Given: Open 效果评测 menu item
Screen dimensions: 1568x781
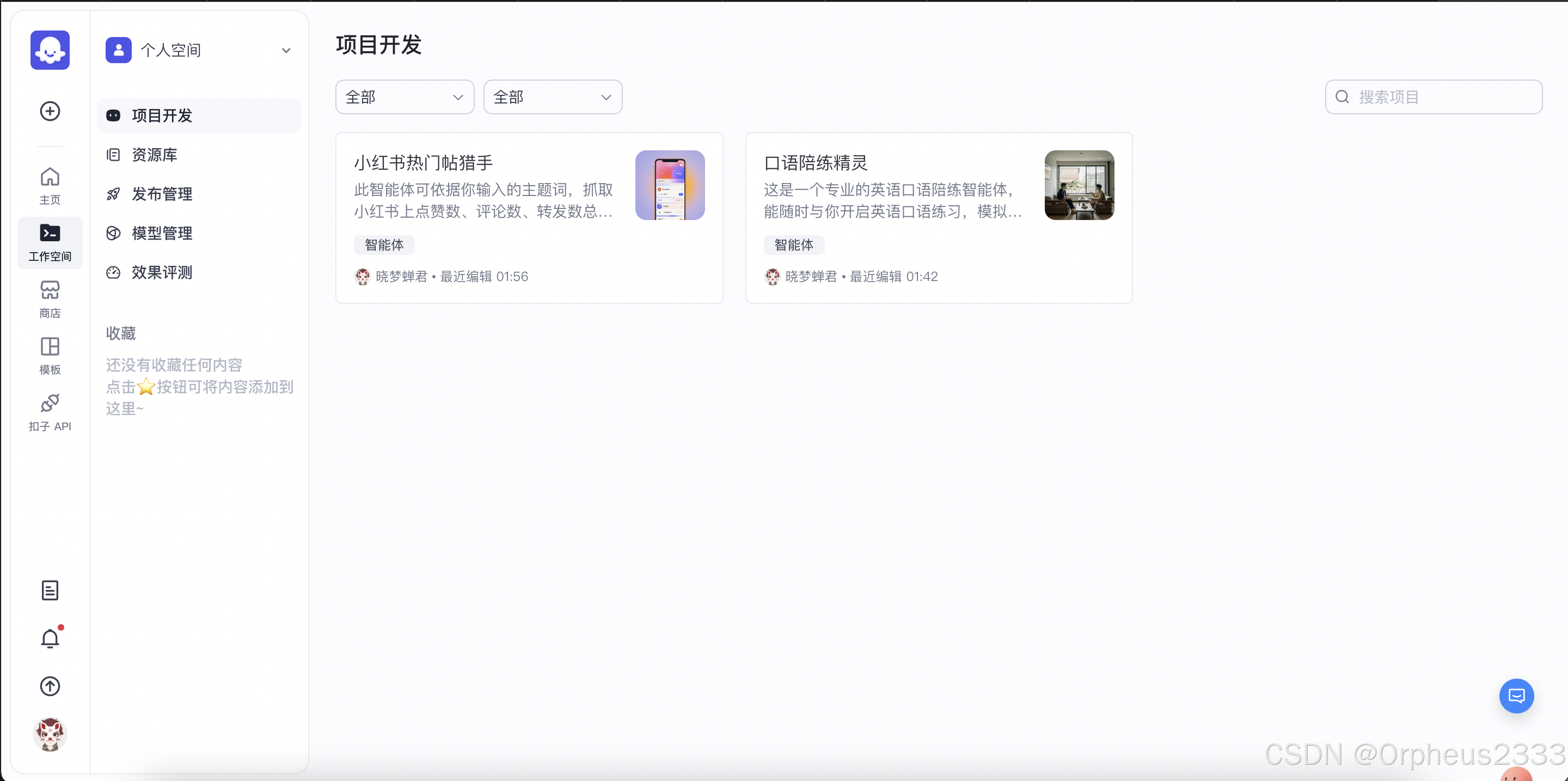Looking at the screenshot, I should [162, 273].
